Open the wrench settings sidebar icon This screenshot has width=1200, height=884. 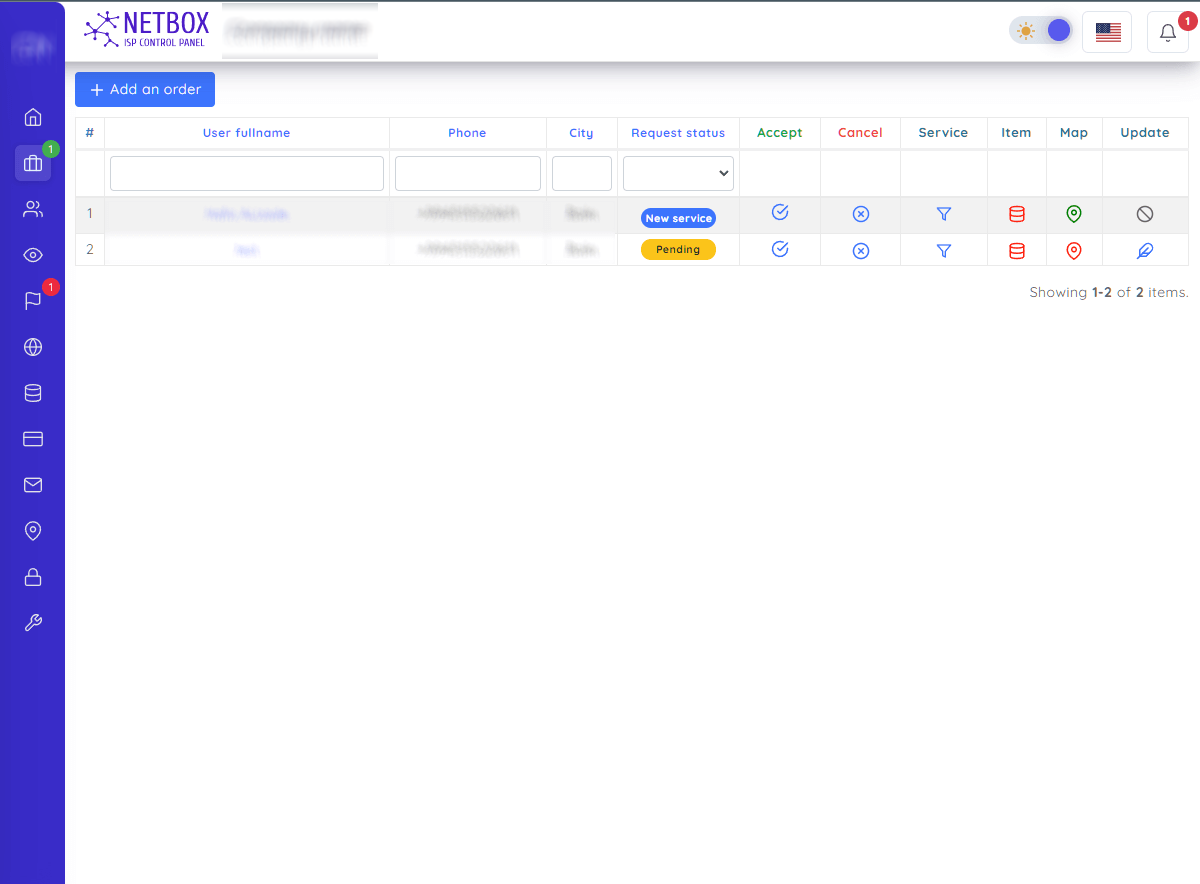(x=33, y=623)
